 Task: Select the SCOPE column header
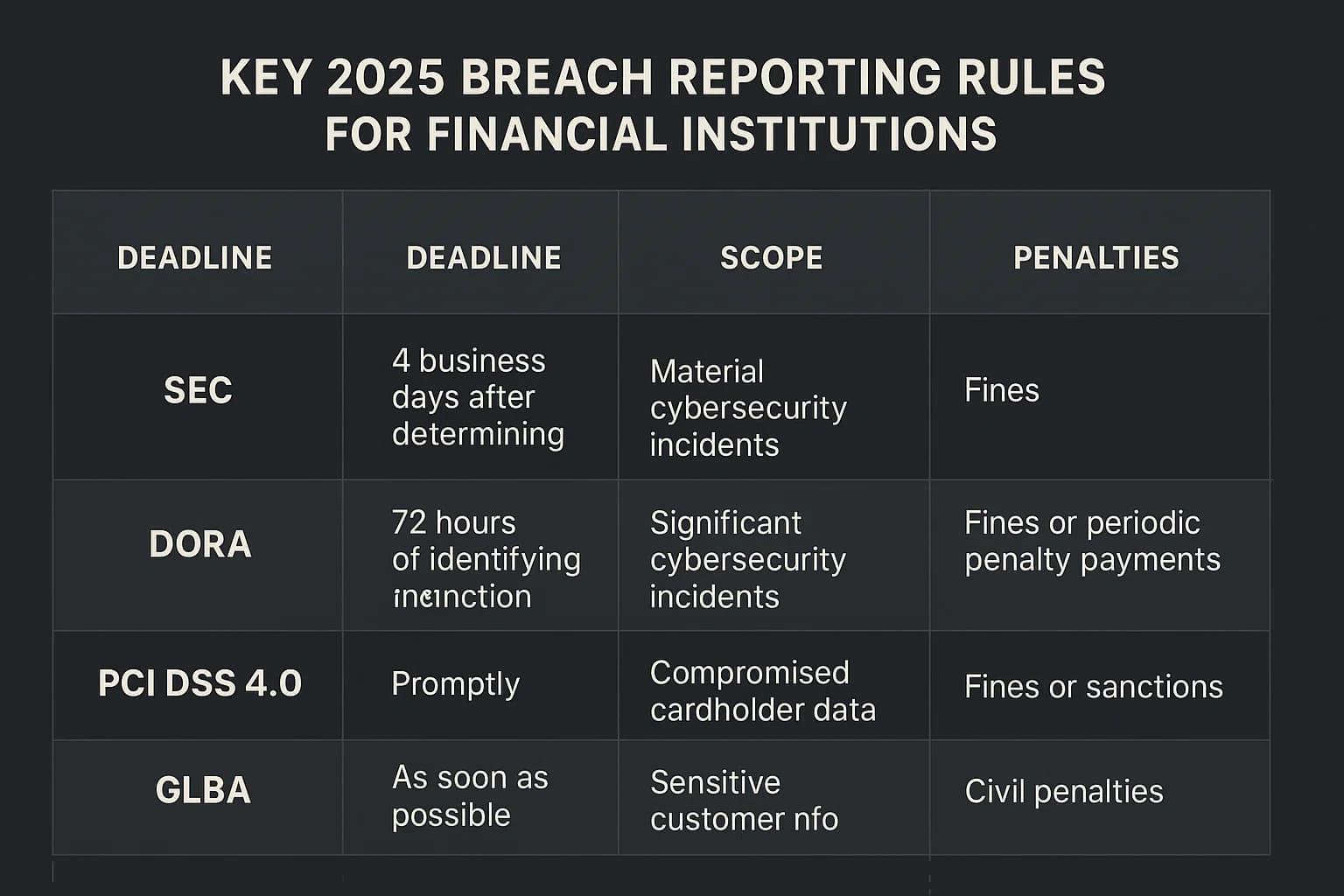pos(771,257)
